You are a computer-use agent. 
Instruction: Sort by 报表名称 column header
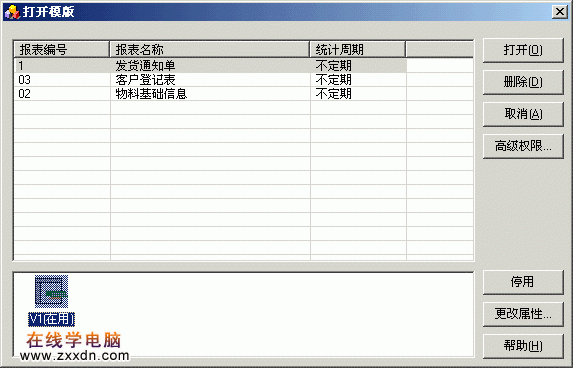(209, 49)
